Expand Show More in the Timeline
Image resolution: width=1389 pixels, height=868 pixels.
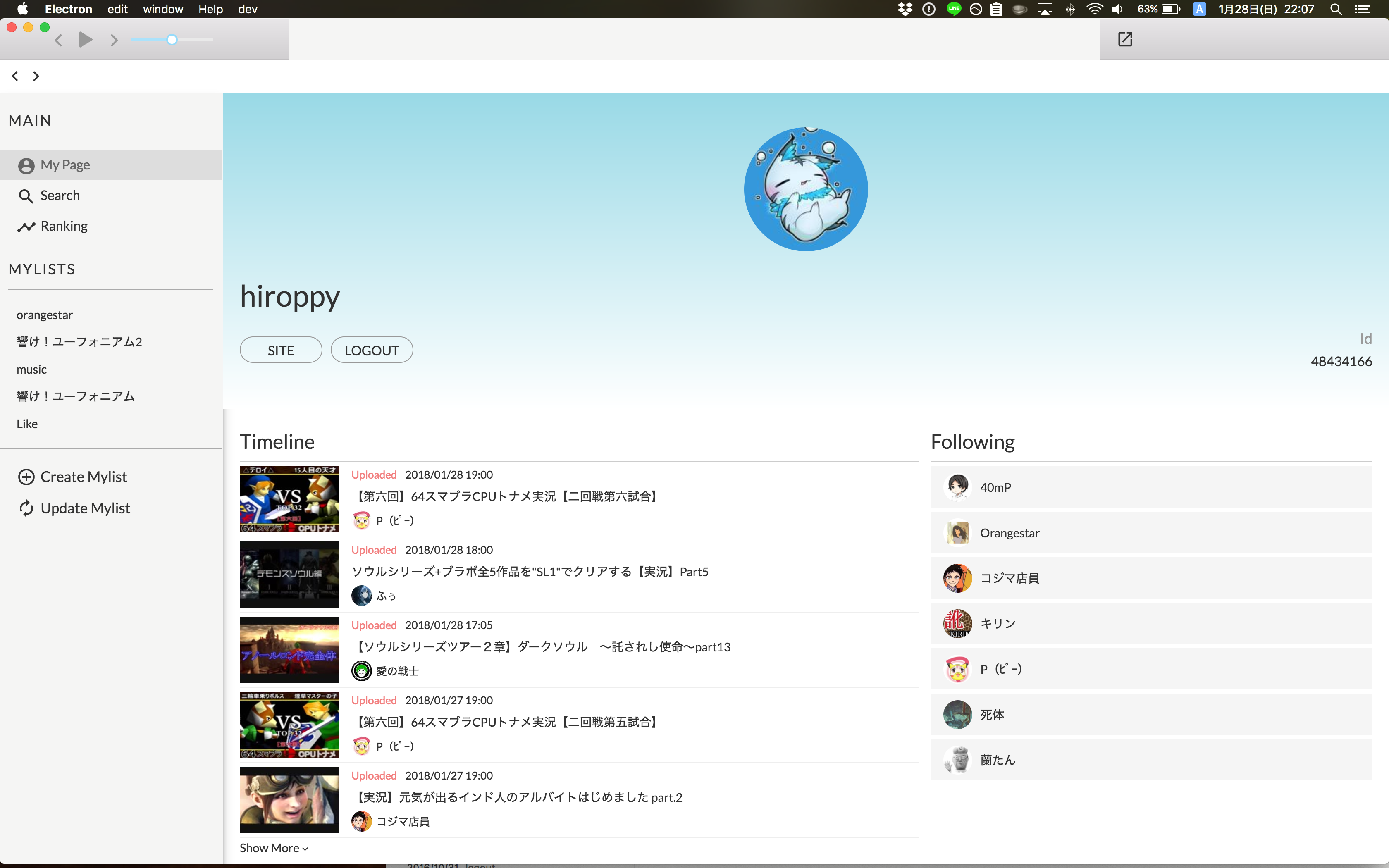click(x=274, y=848)
